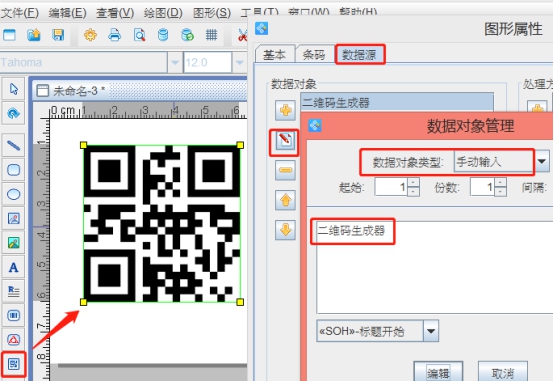The height and width of the screenshot is (381, 554).
Task: Switch to the 基本 tab
Action: click(x=275, y=54)
